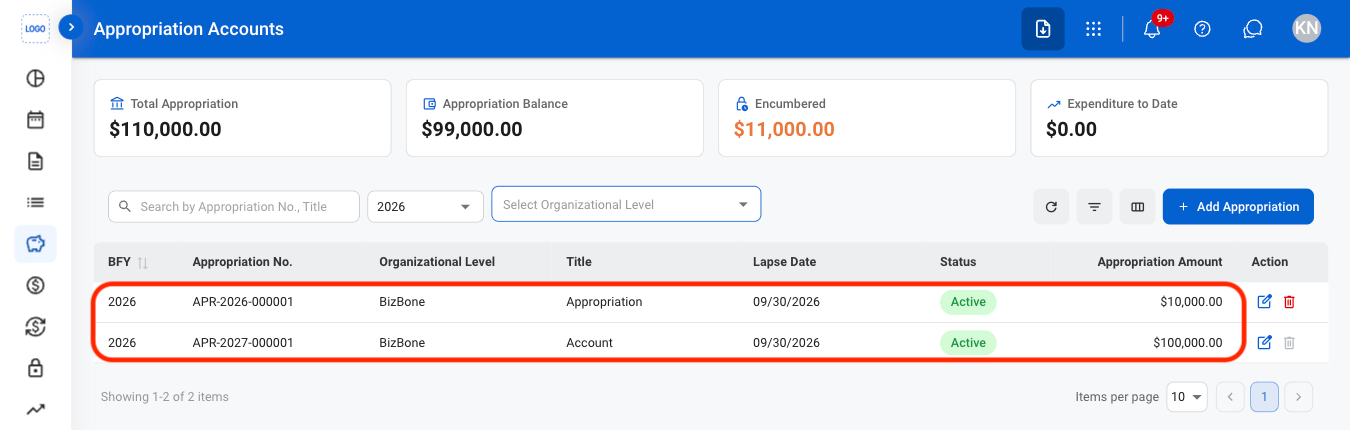Click the Organizational Level column header
Image resolution: width=1350 pixels, height=430 pixels.
pos(437,262)
